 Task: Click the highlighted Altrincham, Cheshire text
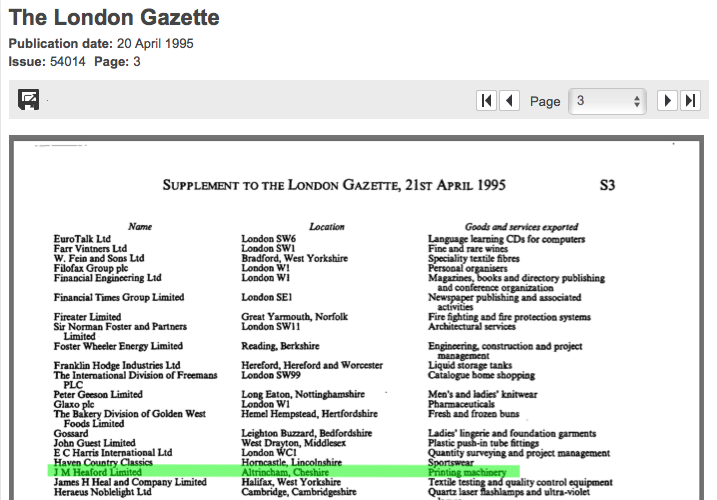pyautogui.click(x=285, y=472)
